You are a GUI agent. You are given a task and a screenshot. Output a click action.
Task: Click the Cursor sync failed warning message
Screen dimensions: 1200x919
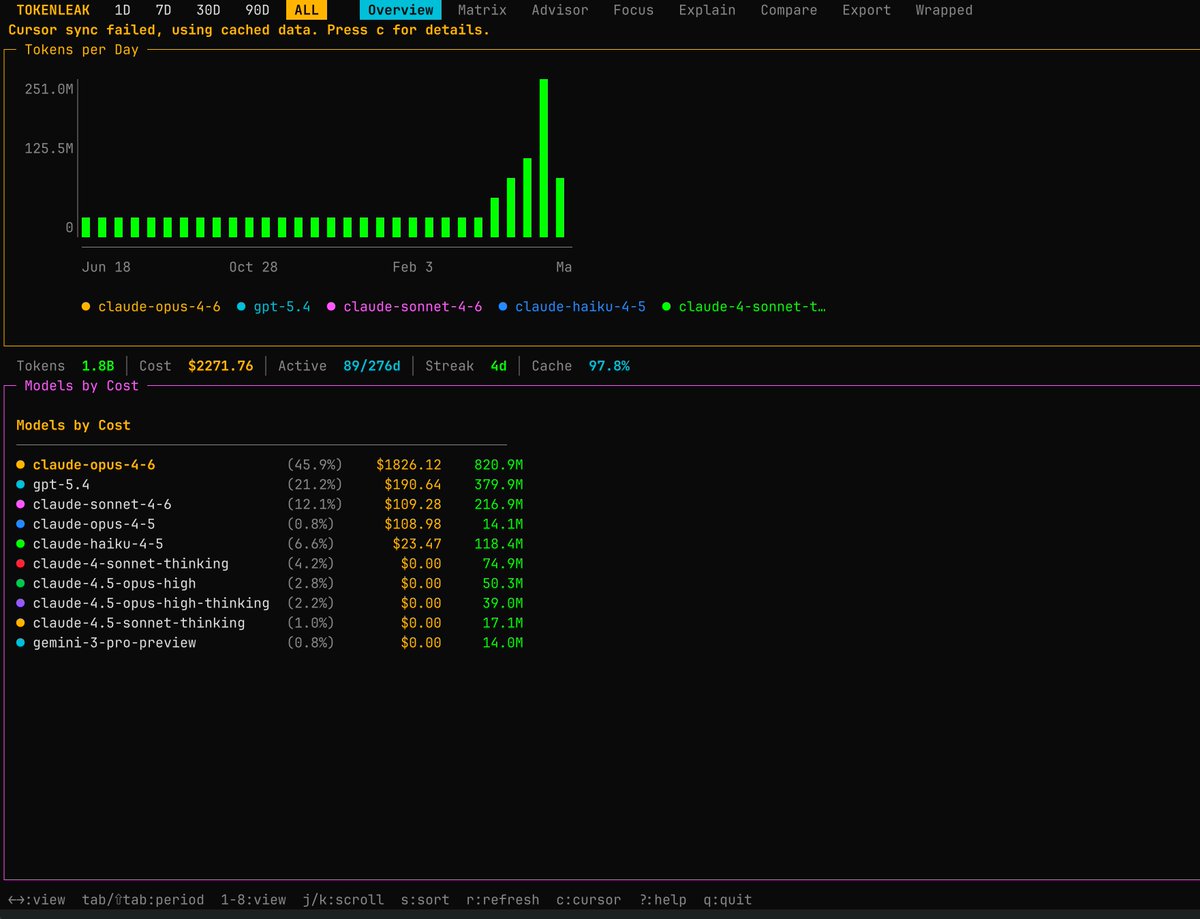(249, 30)
